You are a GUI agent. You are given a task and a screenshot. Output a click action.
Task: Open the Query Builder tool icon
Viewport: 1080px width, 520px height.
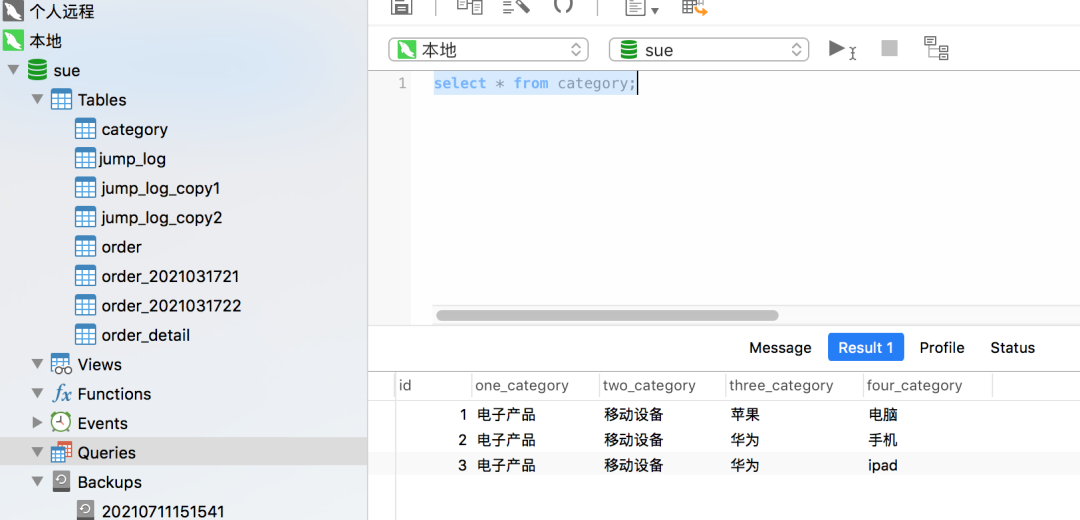tap(470, 6)
